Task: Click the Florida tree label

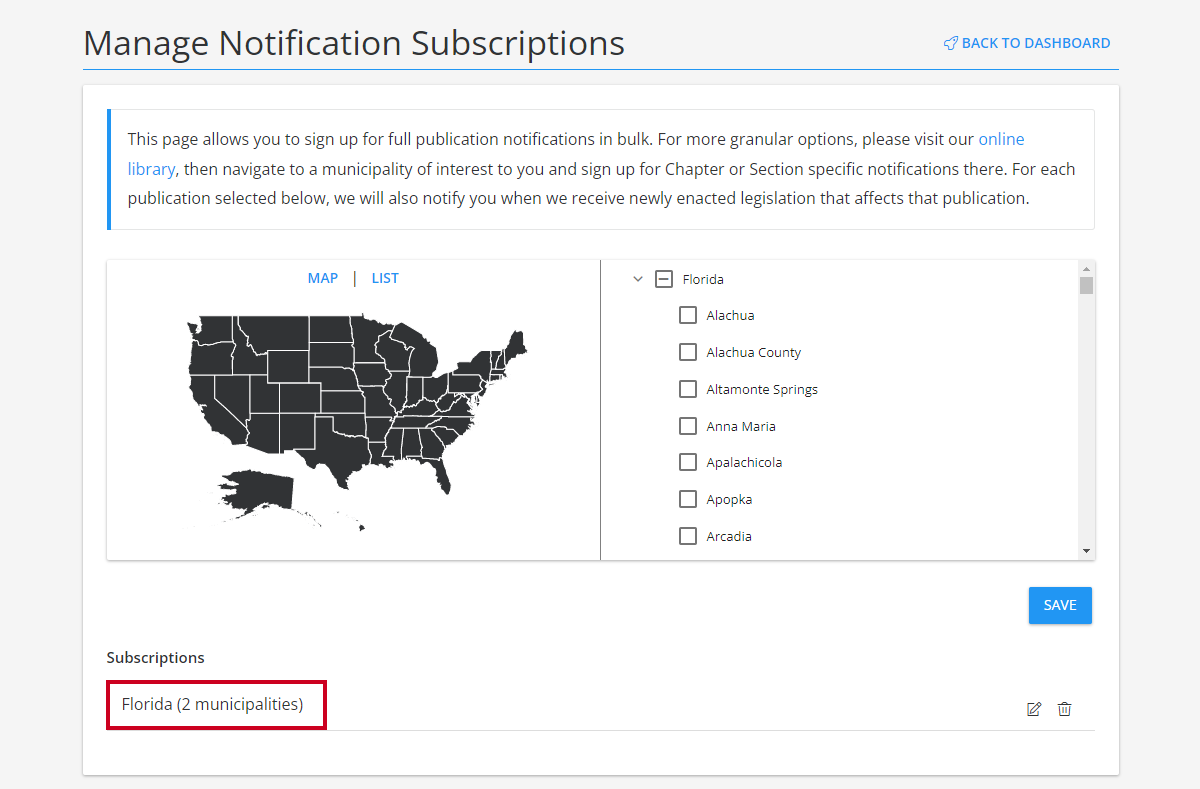Action: coord(703,279)
